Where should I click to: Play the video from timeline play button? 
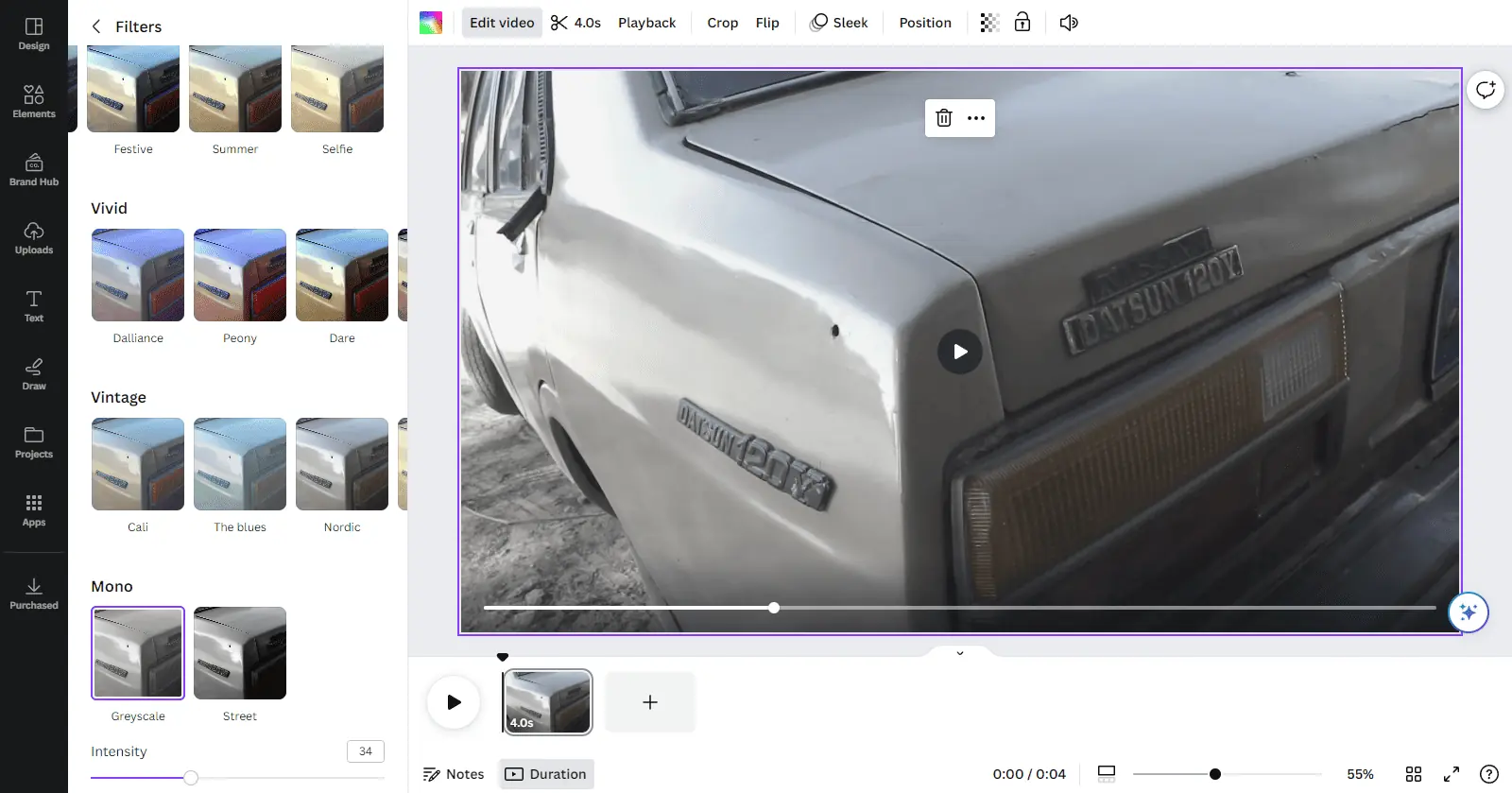pos(454,702)
